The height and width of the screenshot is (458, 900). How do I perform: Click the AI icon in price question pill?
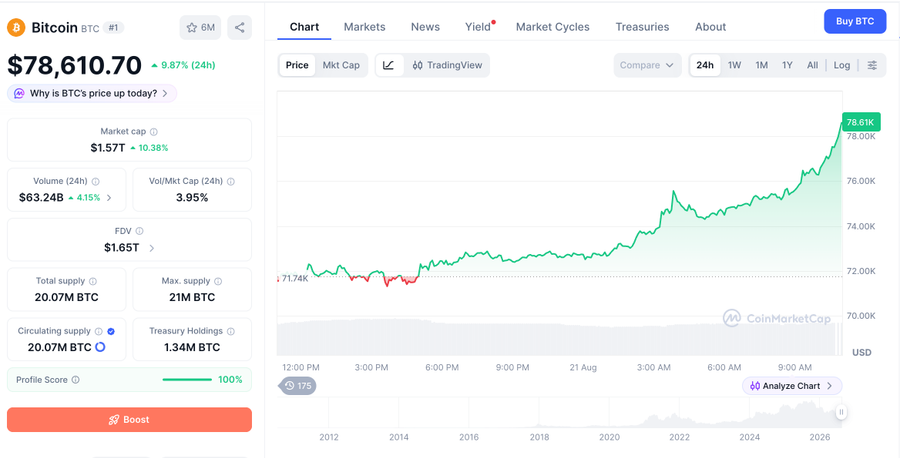pyautogui.click(x=19, y=94)
